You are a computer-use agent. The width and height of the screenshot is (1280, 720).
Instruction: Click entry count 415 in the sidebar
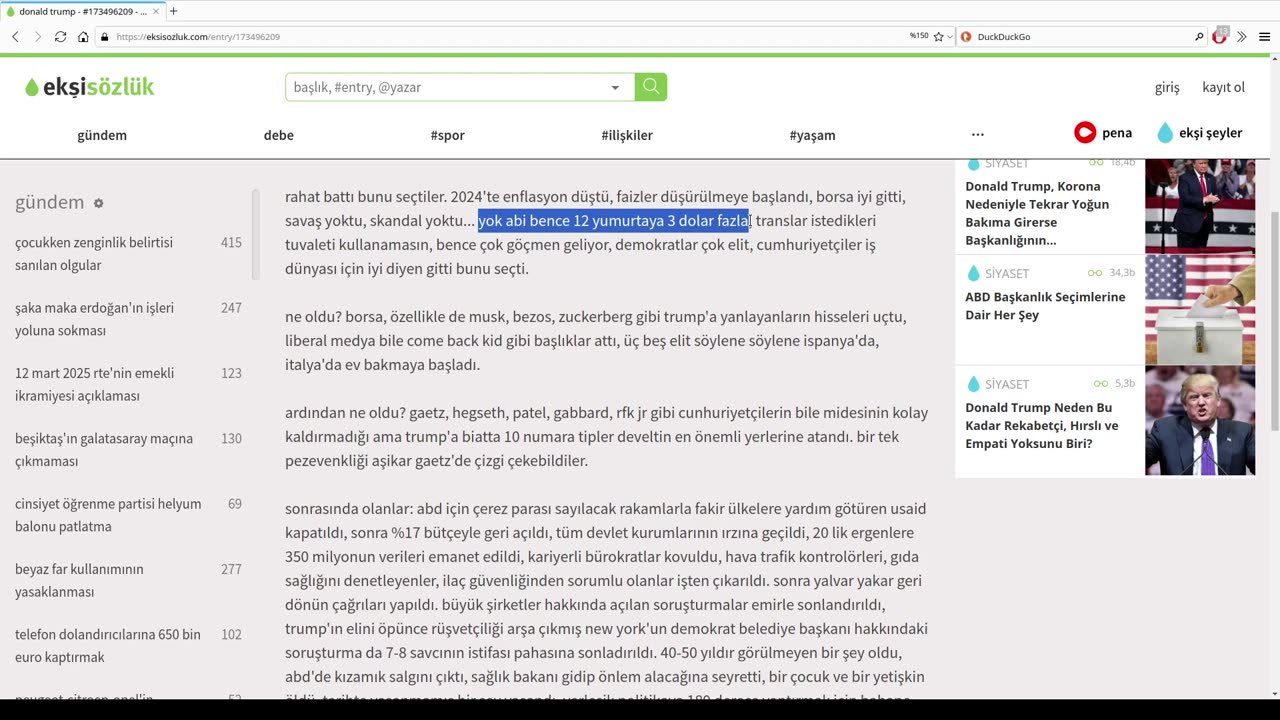(x=231, y=242)
